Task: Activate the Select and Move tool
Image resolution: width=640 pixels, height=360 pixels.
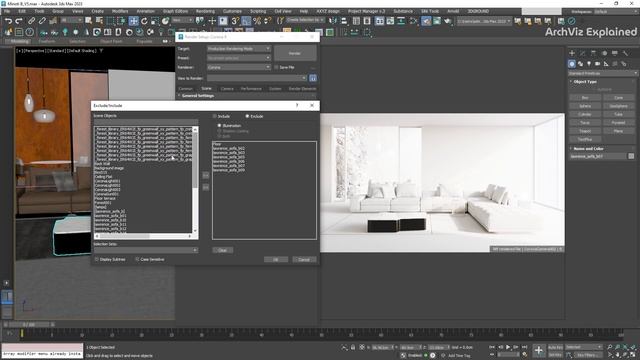Action: tap(133, 21)
